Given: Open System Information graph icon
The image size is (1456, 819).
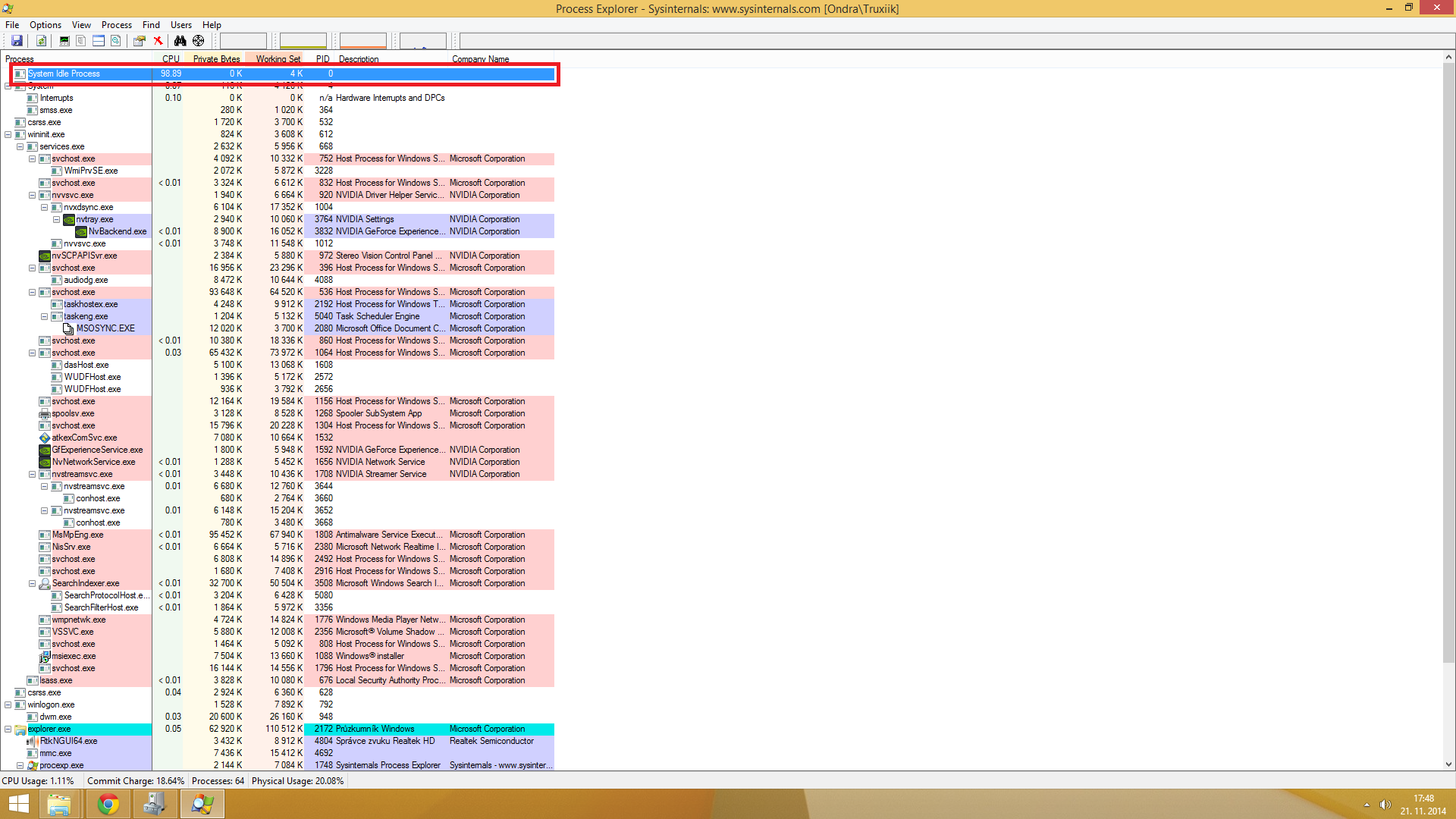Looking at the screenshot, I should coord(64,41).
